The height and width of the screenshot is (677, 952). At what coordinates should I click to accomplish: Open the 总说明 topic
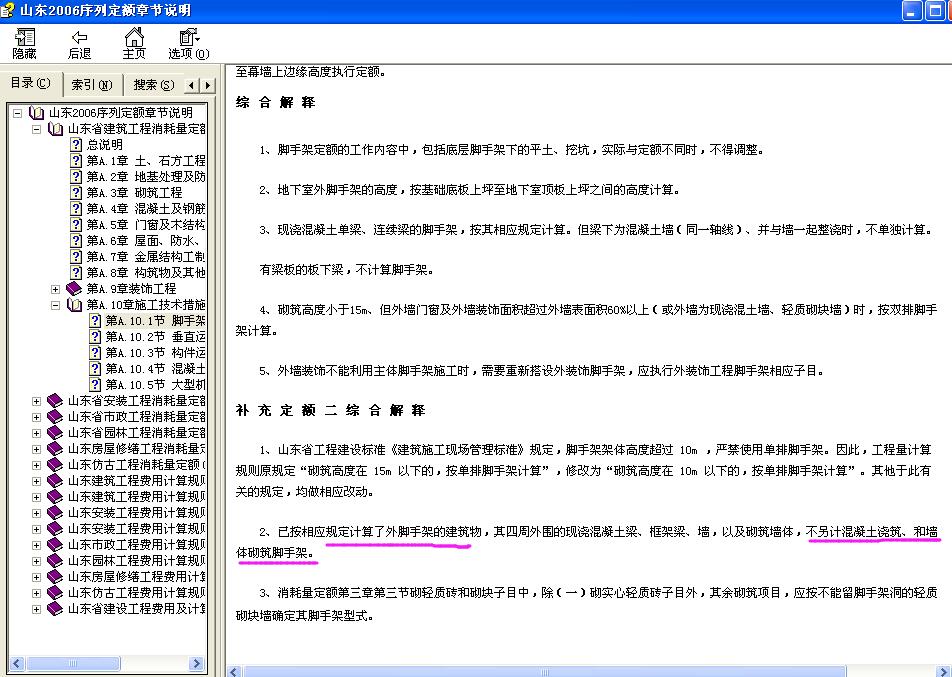104,145
